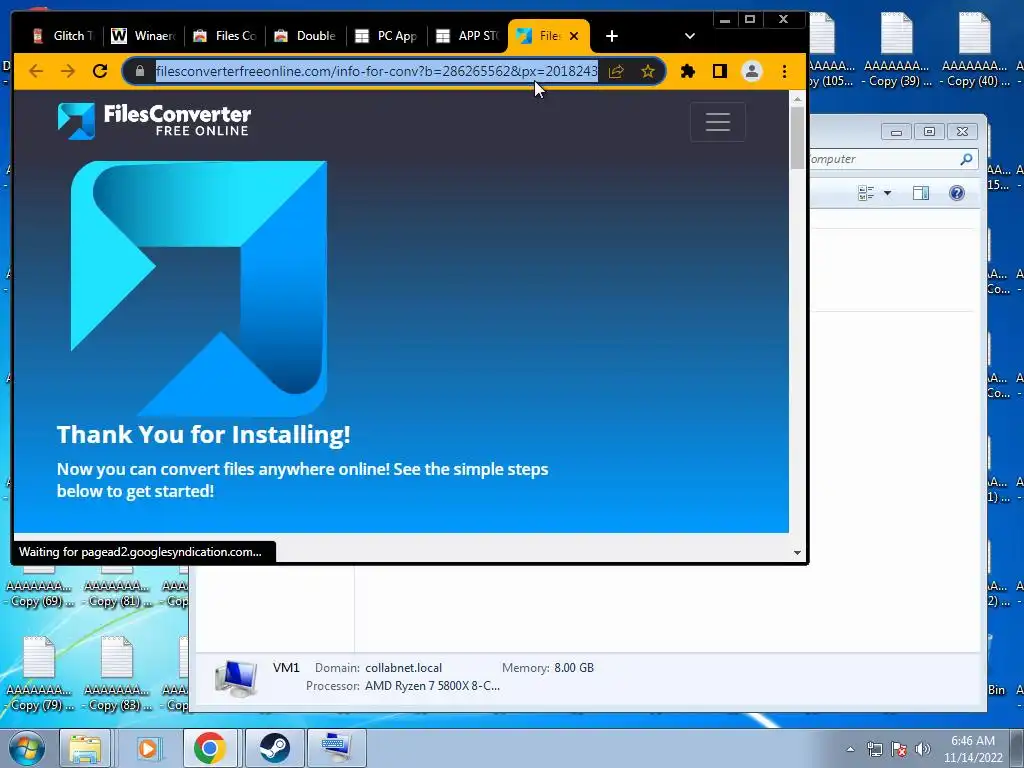This screenshot has height=768, width=1024.
Task: Open Windows Explorer from the taskbar
Action: pyautogui.click(x=86, y=748)
